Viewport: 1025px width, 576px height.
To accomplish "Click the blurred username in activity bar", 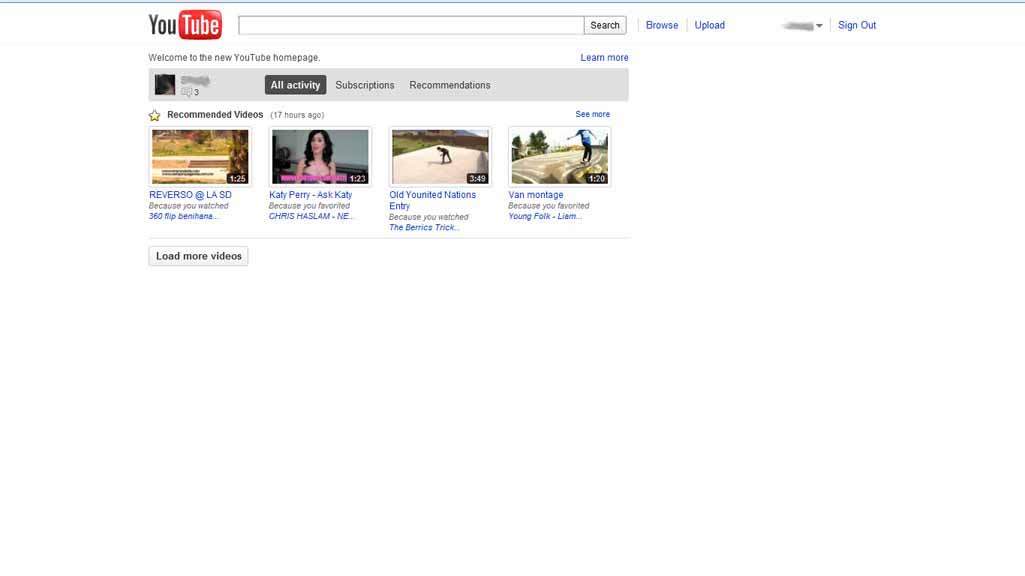I will tap(195, 81).
